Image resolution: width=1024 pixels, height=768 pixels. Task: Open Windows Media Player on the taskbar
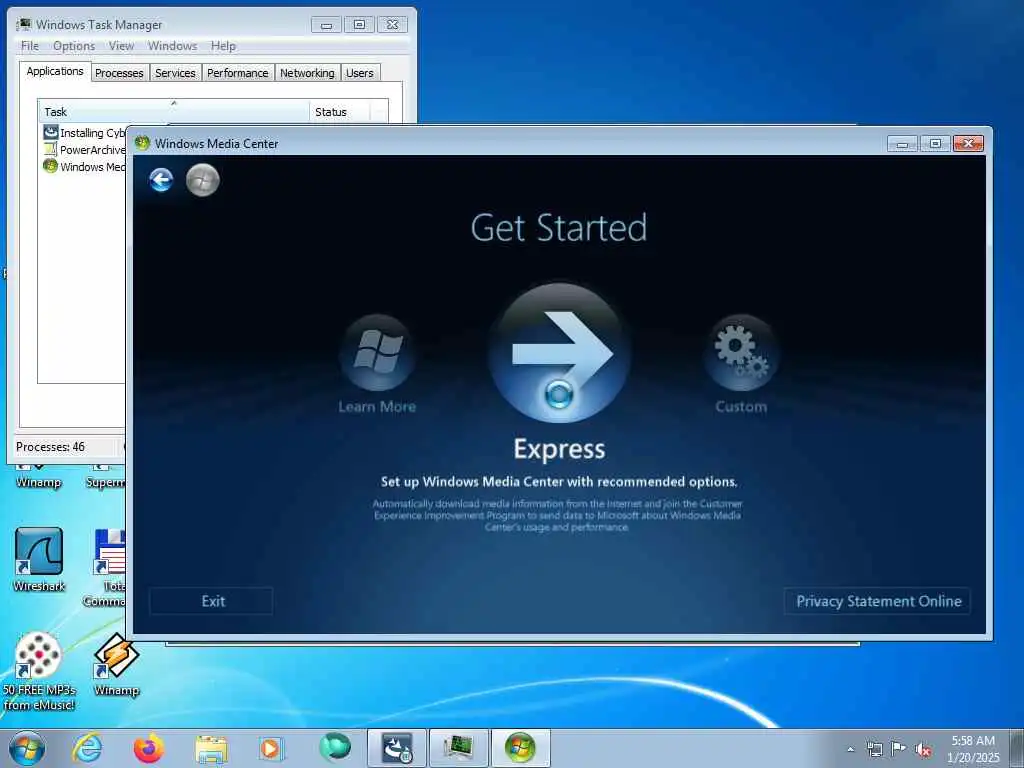pyautogui.click(x=271, y=749)
